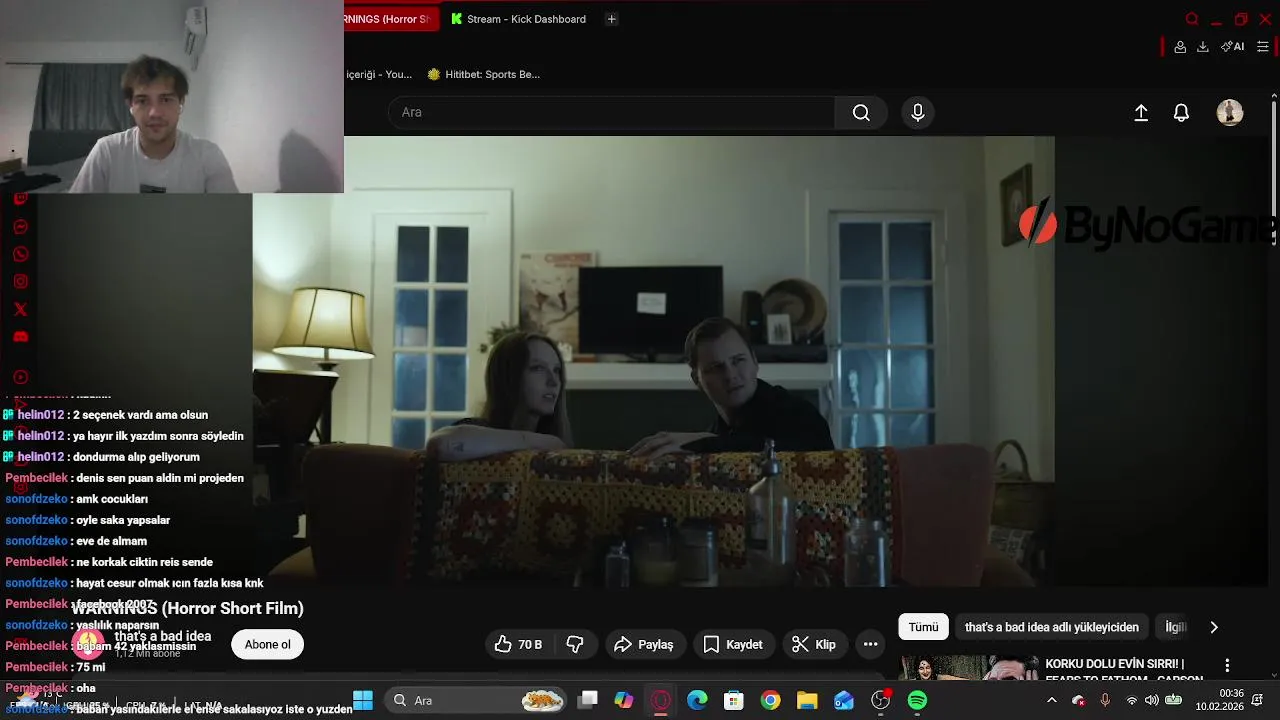The image size is (1280, 720).
Task: Open Google Chrome from the taskbar
Action: tap(770, 700)
